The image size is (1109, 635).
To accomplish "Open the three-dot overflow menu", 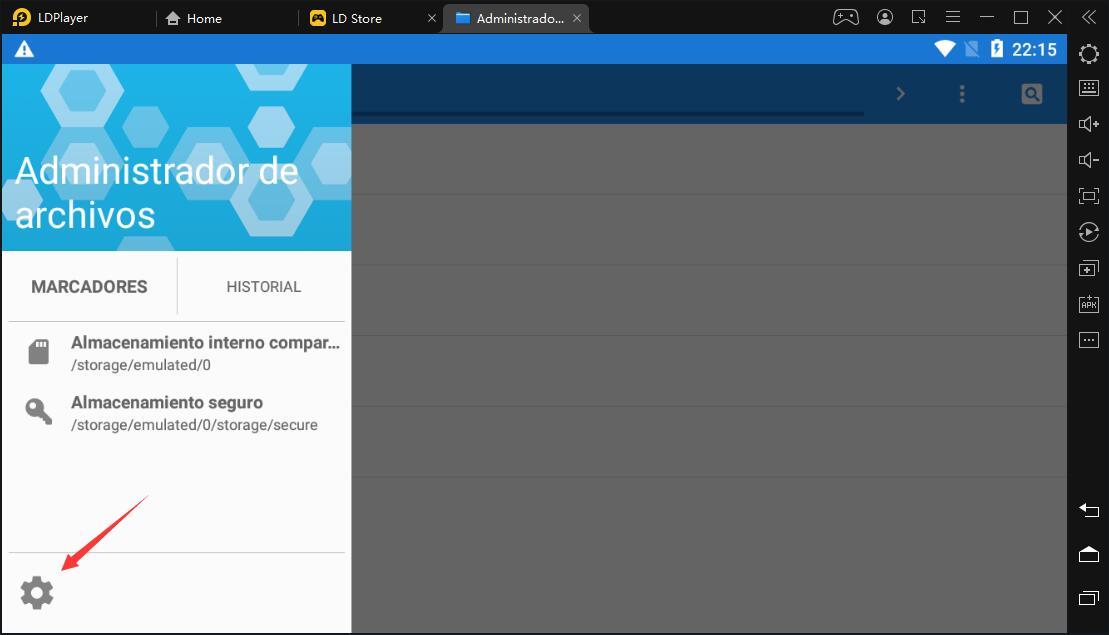I will (962, 94).
